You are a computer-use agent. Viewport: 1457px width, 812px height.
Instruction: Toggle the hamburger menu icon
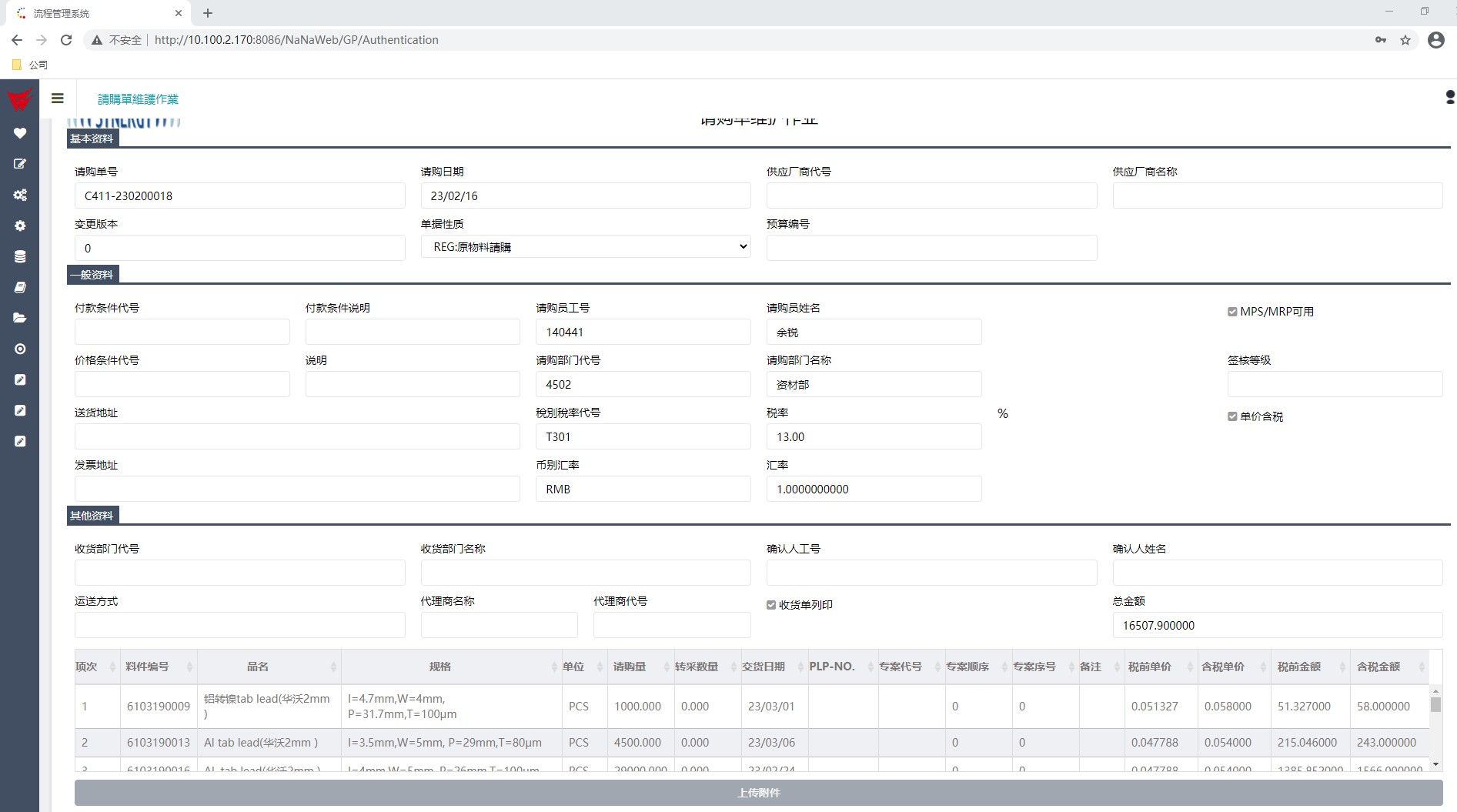click(57, 99)
